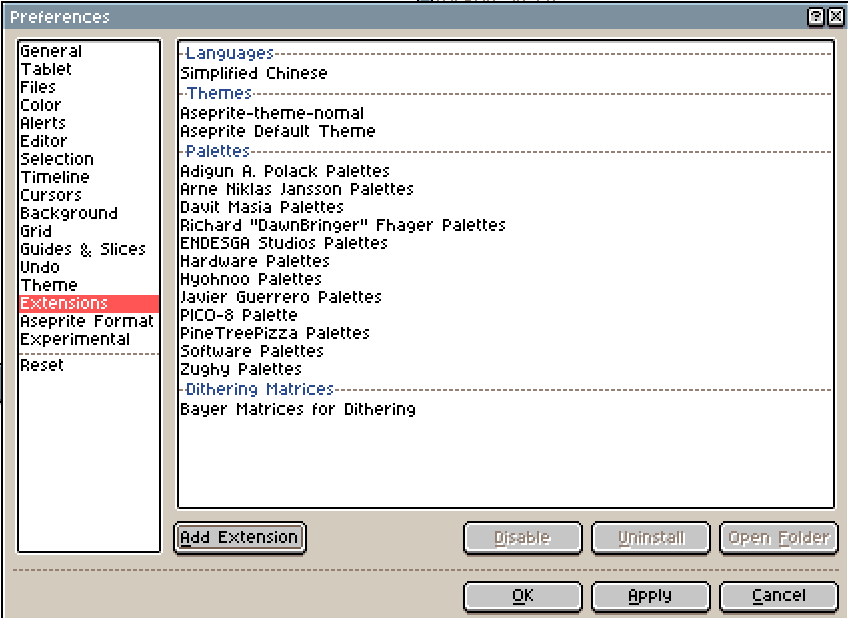Open the Cursors section
The width and height of the screenshot is (848, 618).
(89, 195)
